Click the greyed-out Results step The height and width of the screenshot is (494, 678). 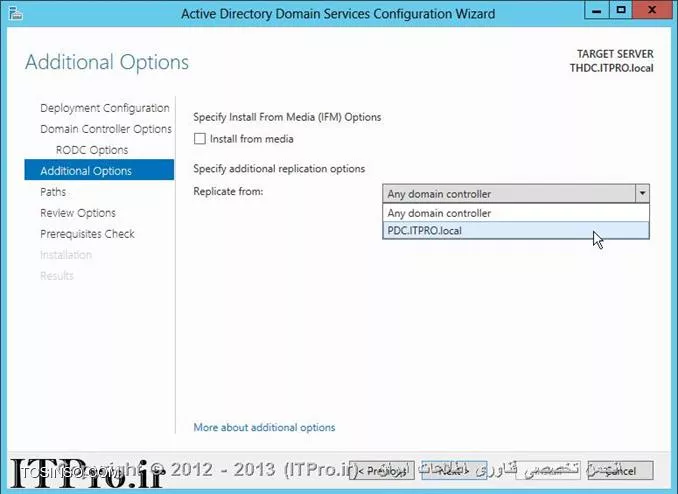(57, 276)
